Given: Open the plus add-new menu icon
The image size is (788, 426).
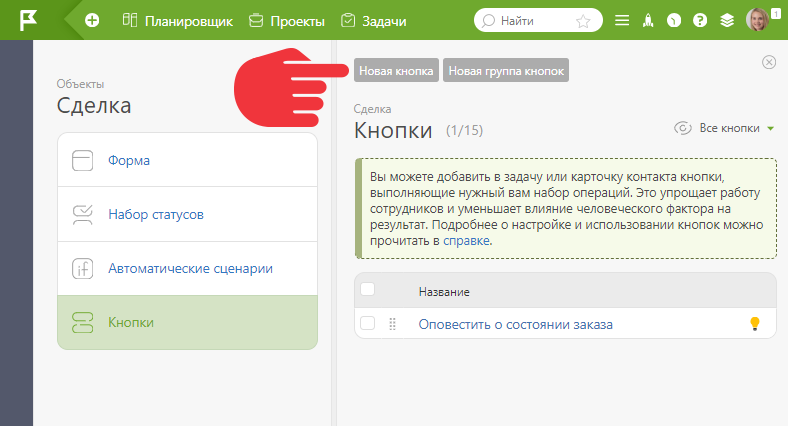Looking at the screenshot, I should click(92, 21).
